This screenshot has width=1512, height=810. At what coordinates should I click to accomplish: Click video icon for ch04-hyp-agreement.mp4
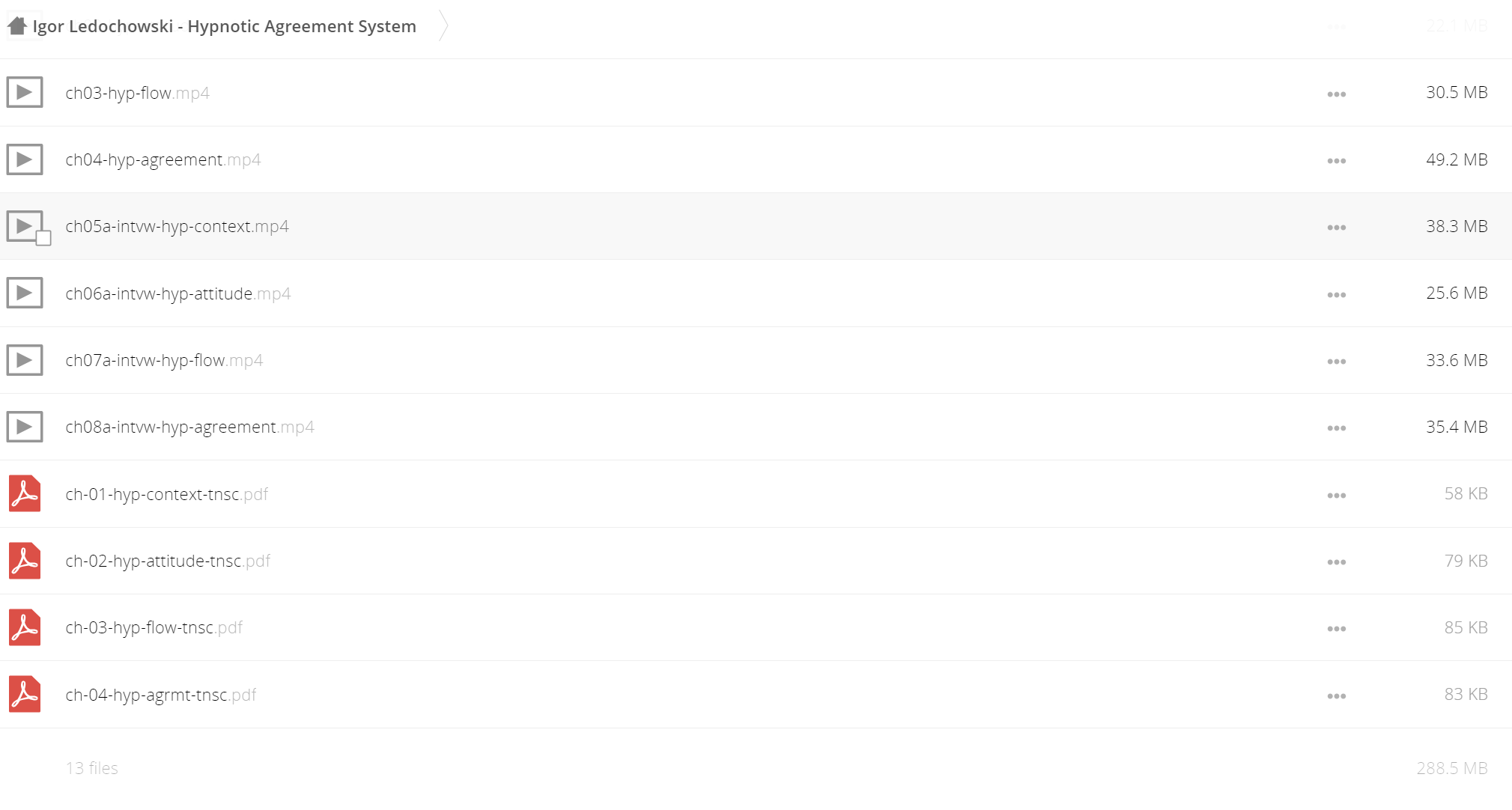click(25, 159)
